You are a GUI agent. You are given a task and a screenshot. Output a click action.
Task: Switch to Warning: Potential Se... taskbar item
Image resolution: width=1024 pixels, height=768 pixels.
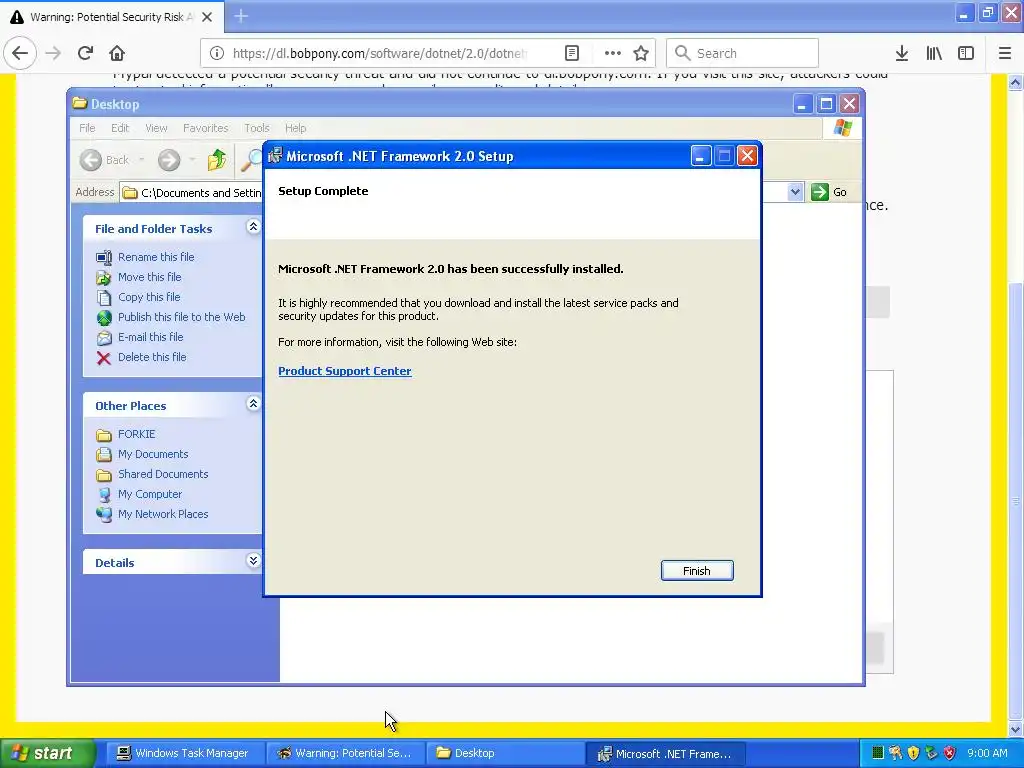346,753
